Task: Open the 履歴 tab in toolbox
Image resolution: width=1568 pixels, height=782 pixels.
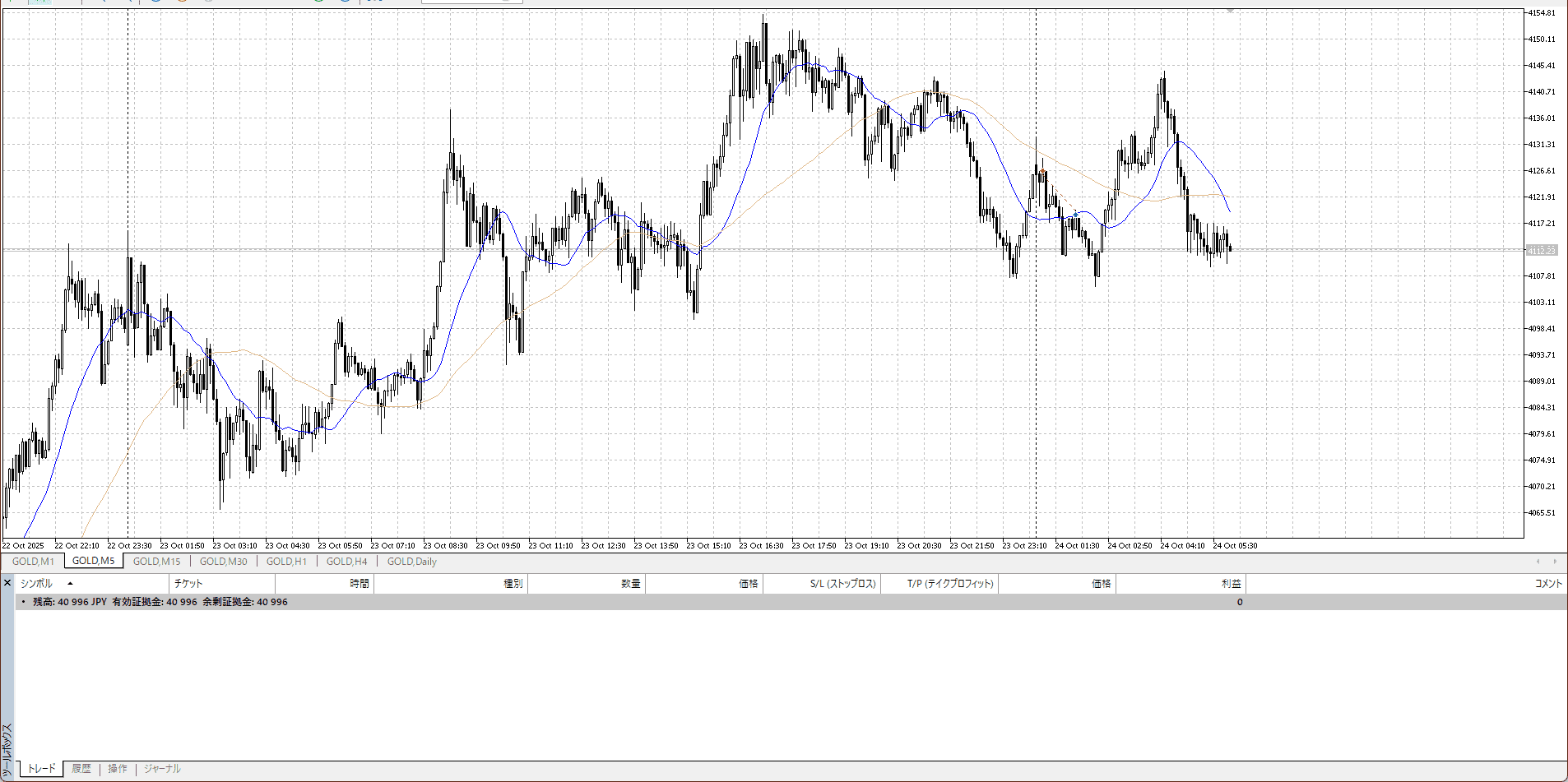Action: [x=81, y=769]
